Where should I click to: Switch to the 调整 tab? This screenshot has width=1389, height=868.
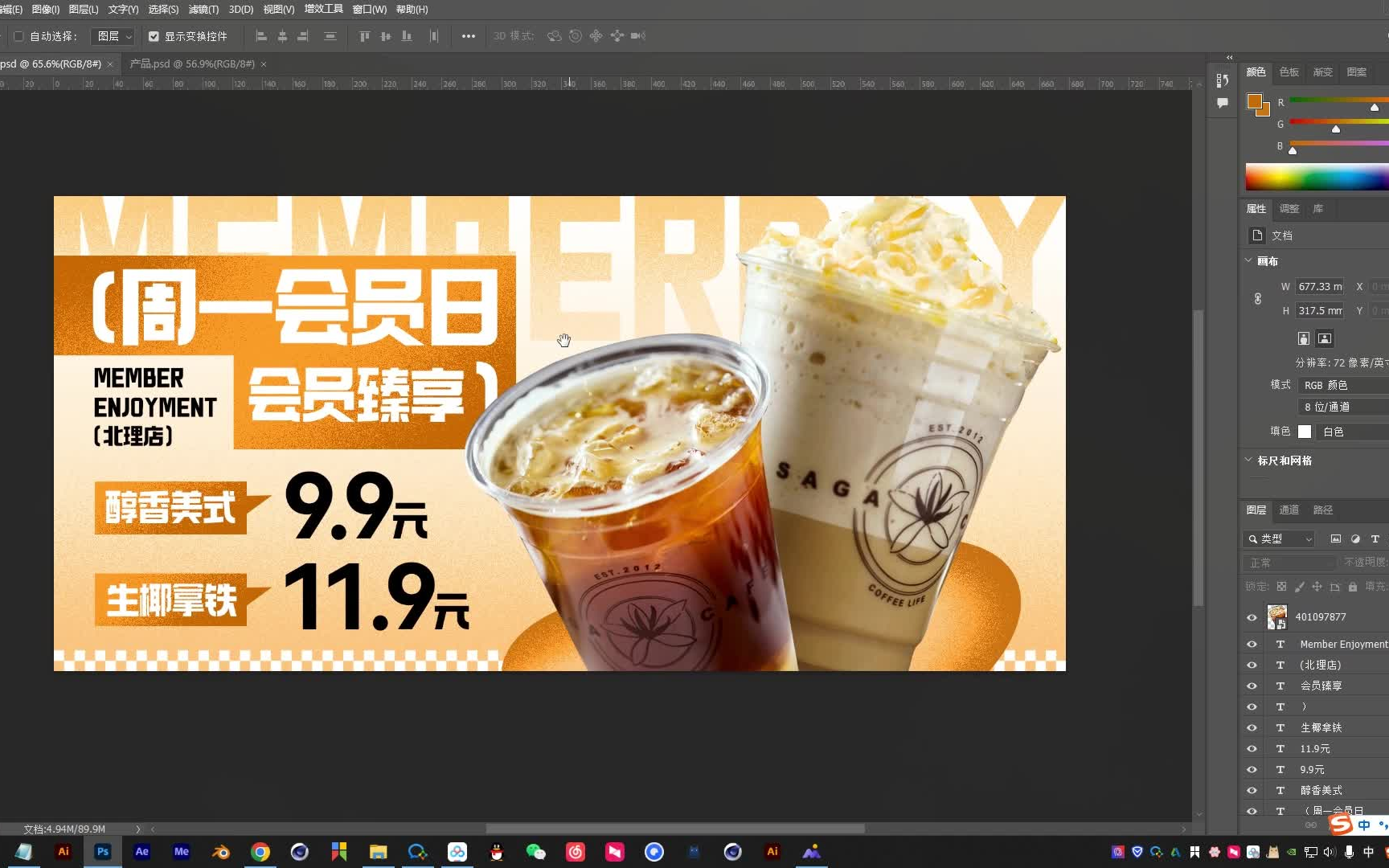(1289, 208)
